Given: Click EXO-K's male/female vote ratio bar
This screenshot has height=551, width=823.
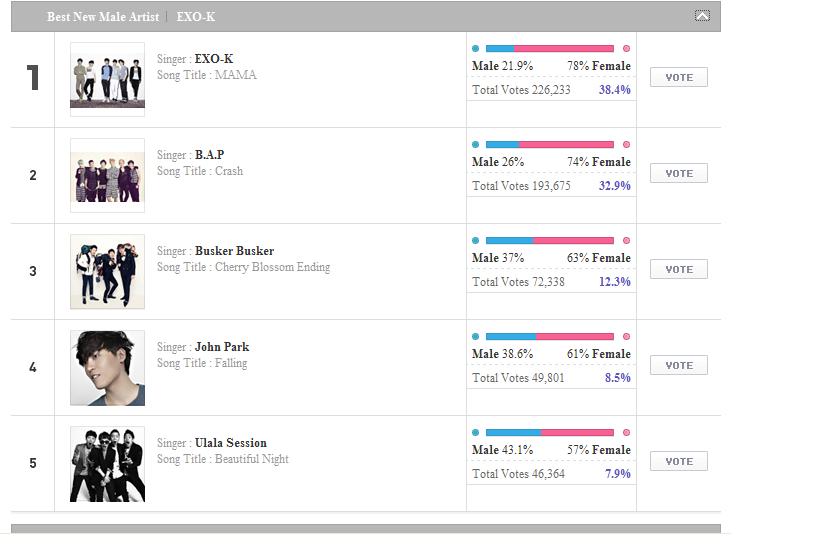Looking at the screenshot, I should pos(550,49).
